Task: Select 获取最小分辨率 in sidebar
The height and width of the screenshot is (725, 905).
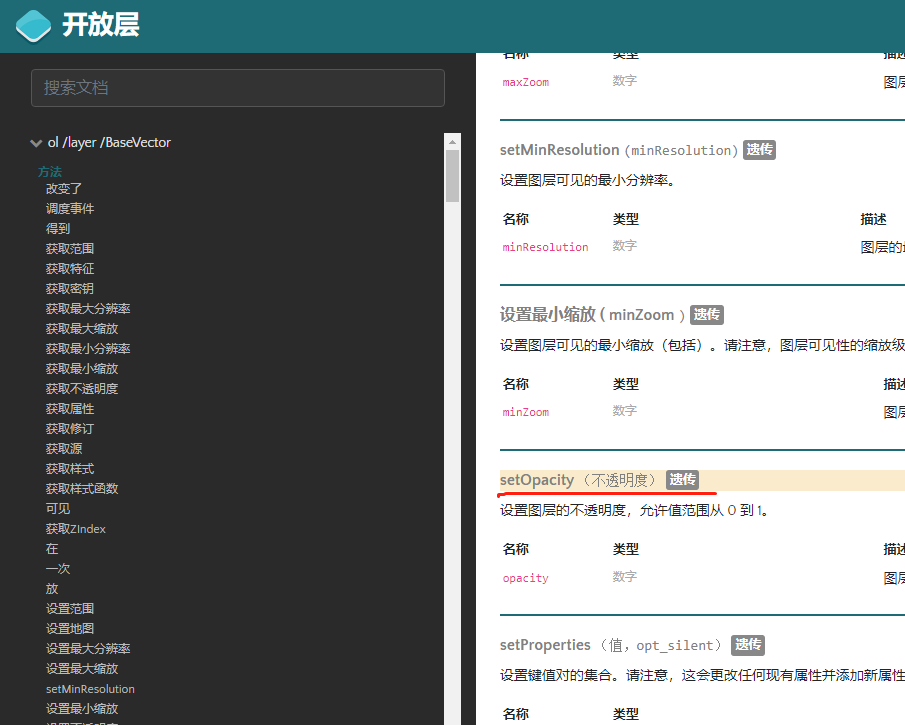Action: (88, 349)
